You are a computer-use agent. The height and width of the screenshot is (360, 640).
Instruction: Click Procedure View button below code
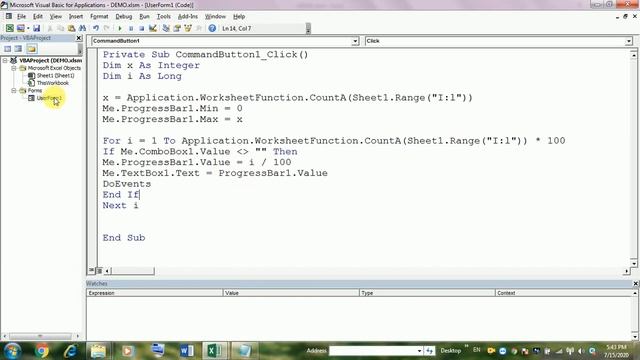coord(91,270)
